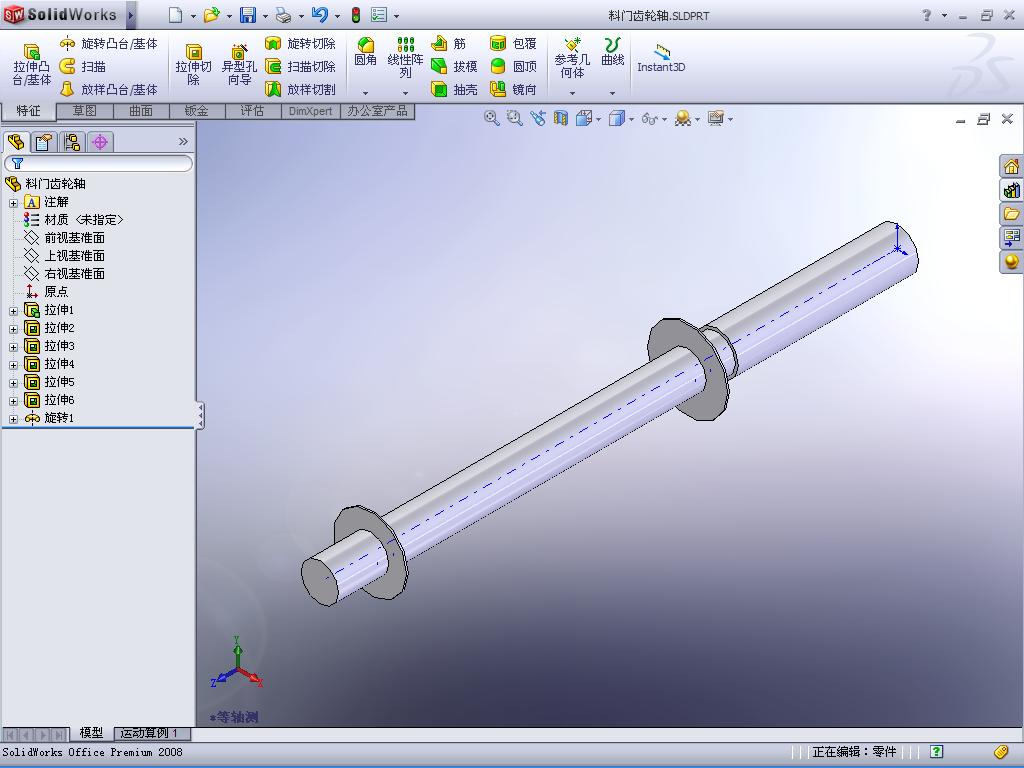Click the Fillet (圆角) tool
This screenshot has width=1024, height=768.
pyautogui.click(x=365, y=52)
